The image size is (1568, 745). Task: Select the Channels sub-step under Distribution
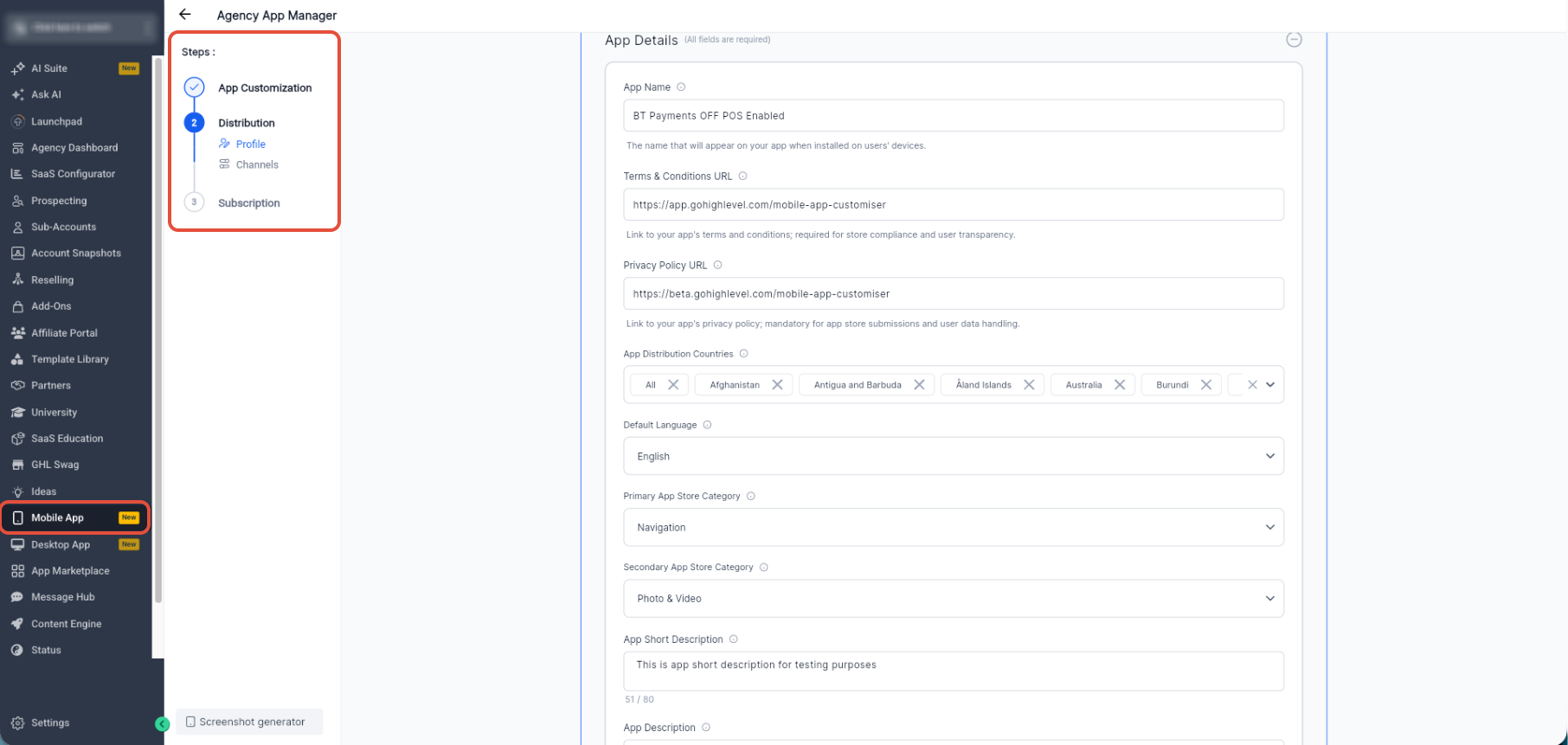tap(257, 164)
